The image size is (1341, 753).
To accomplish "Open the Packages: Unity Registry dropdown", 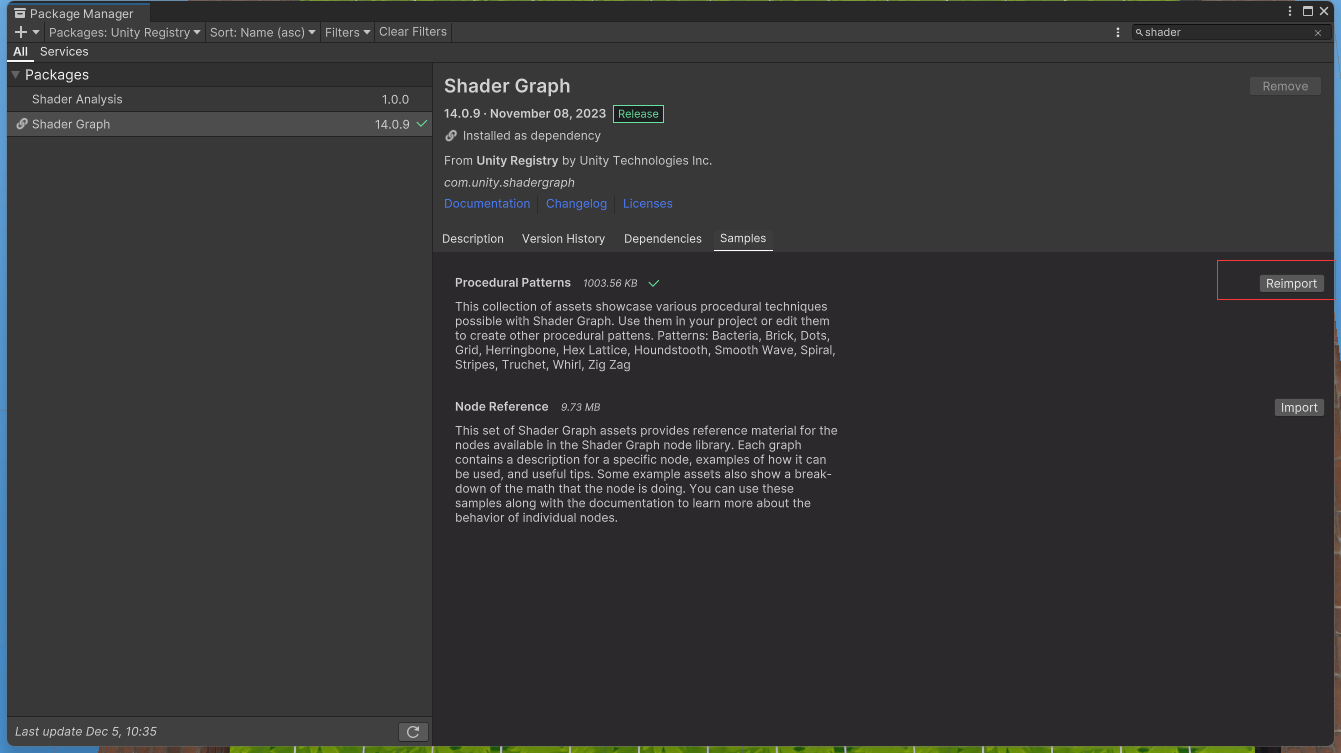I will tap(125, 32).
